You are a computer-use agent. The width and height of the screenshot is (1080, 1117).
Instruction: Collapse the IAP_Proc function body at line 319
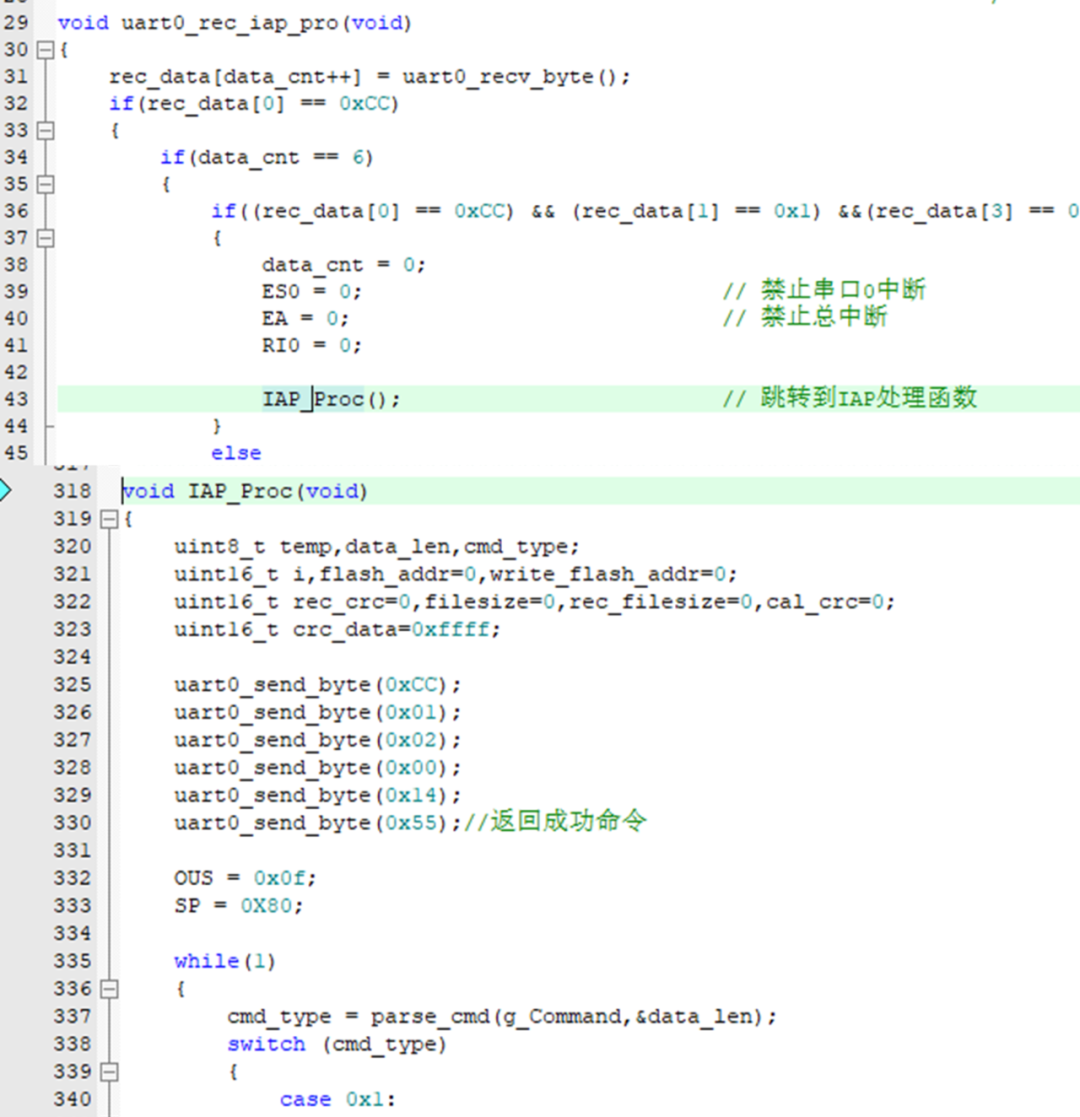tap(108, 519)
